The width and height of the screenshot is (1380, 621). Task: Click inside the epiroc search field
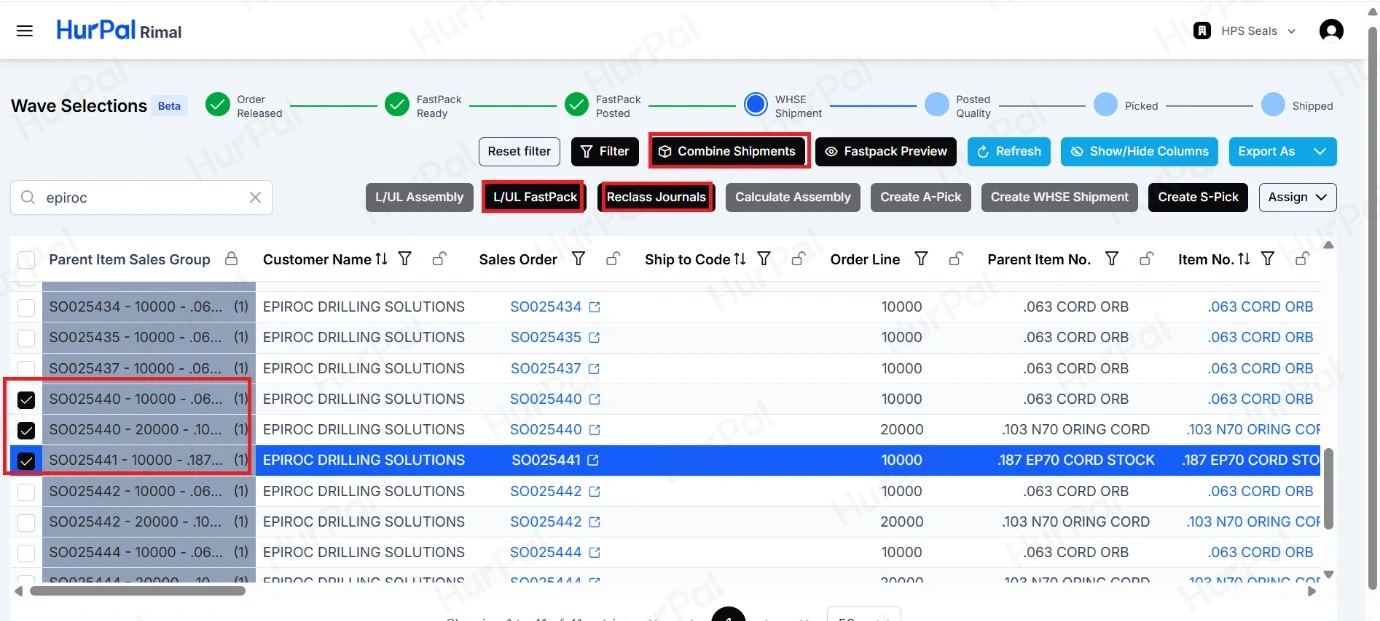pyautogui.click(x=142, y=198)
